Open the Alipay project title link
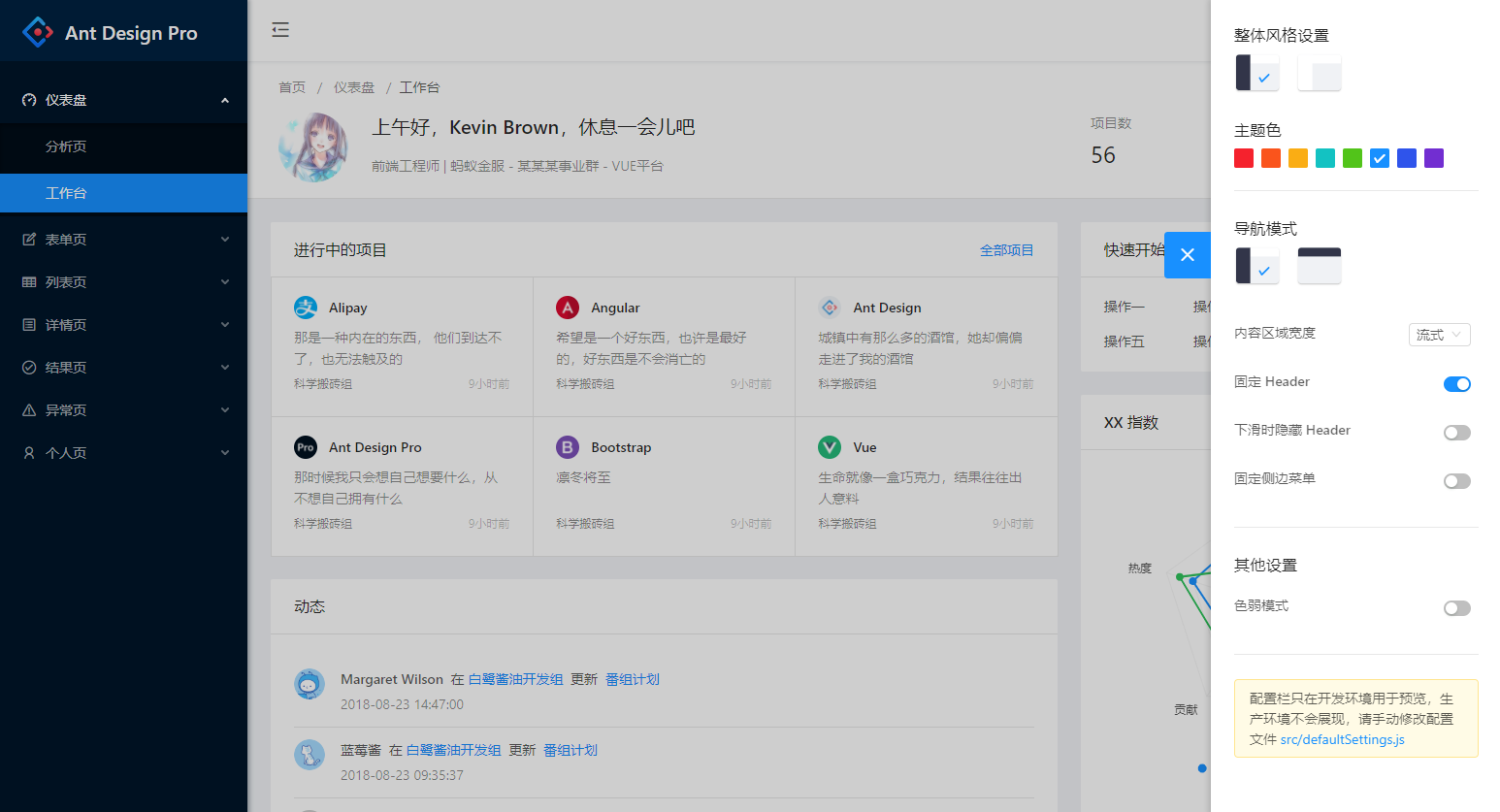 tap(347, 308)
